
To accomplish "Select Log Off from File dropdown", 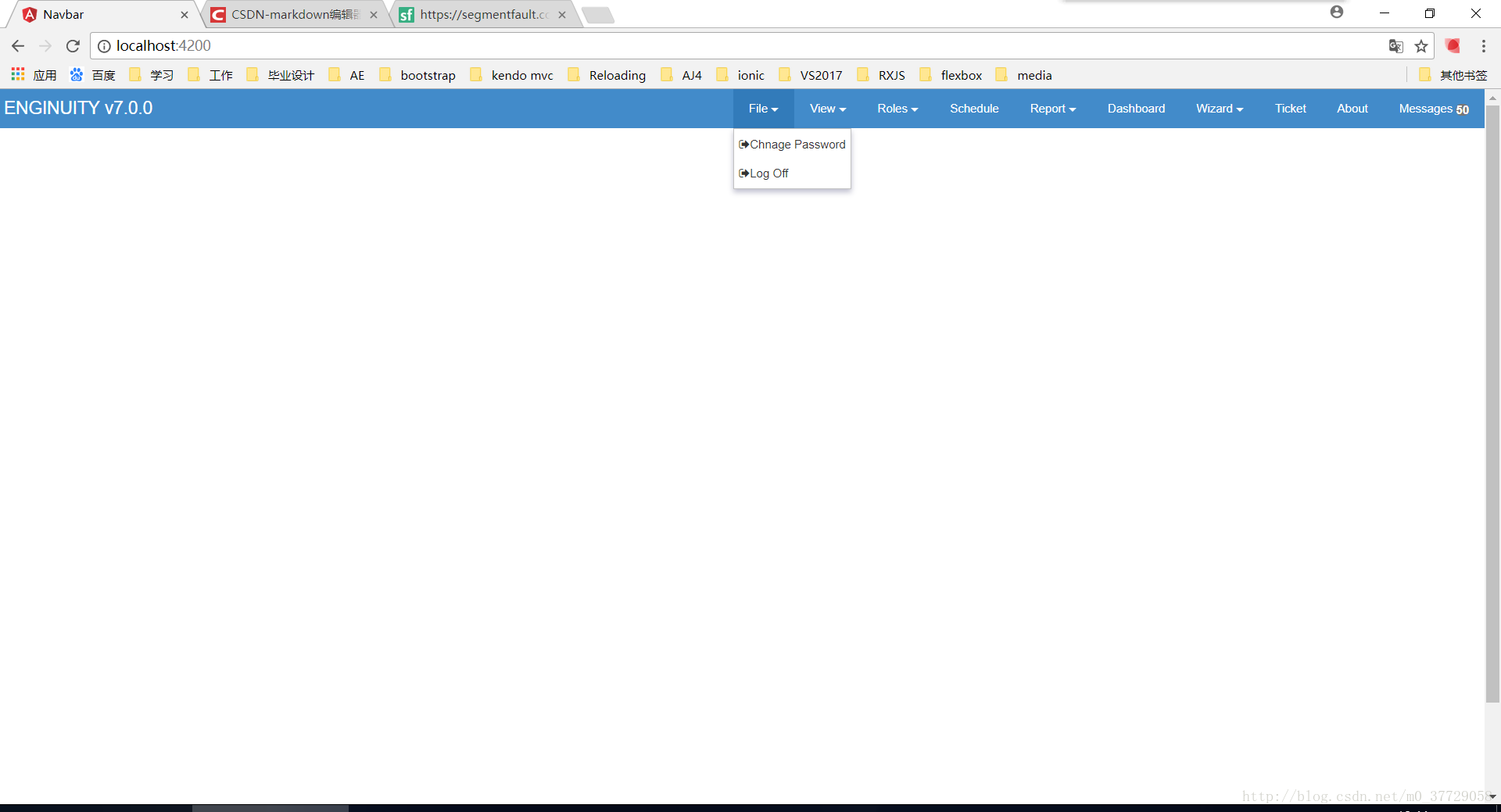I will tap(792, 173).
